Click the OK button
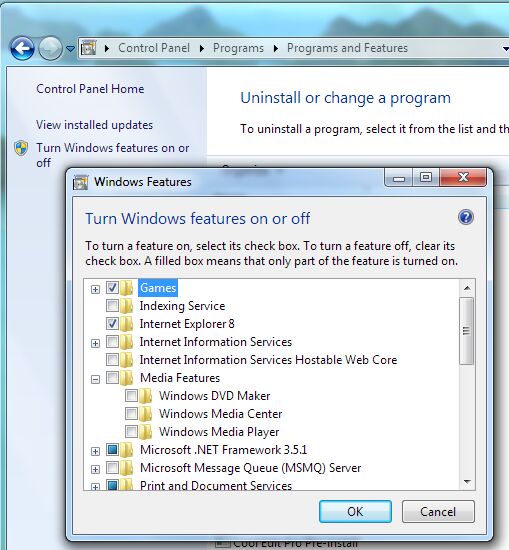This screenshot has height=550, width=509. (355, 511)
